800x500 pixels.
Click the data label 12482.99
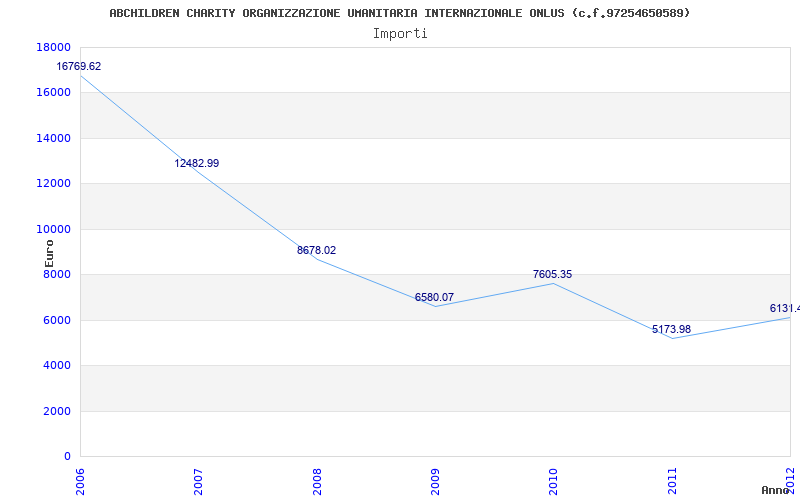[x=196, y=163]
